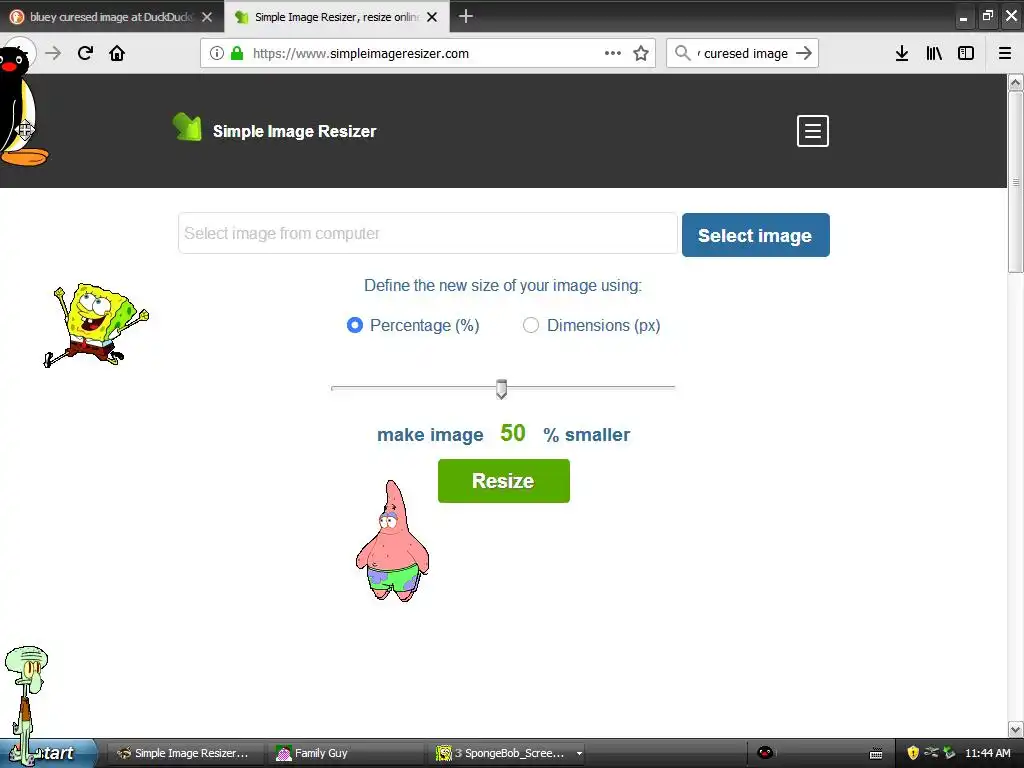Click the search magnifier icon
Viewport: 1024px width, 768px height.
click(682, 53)
